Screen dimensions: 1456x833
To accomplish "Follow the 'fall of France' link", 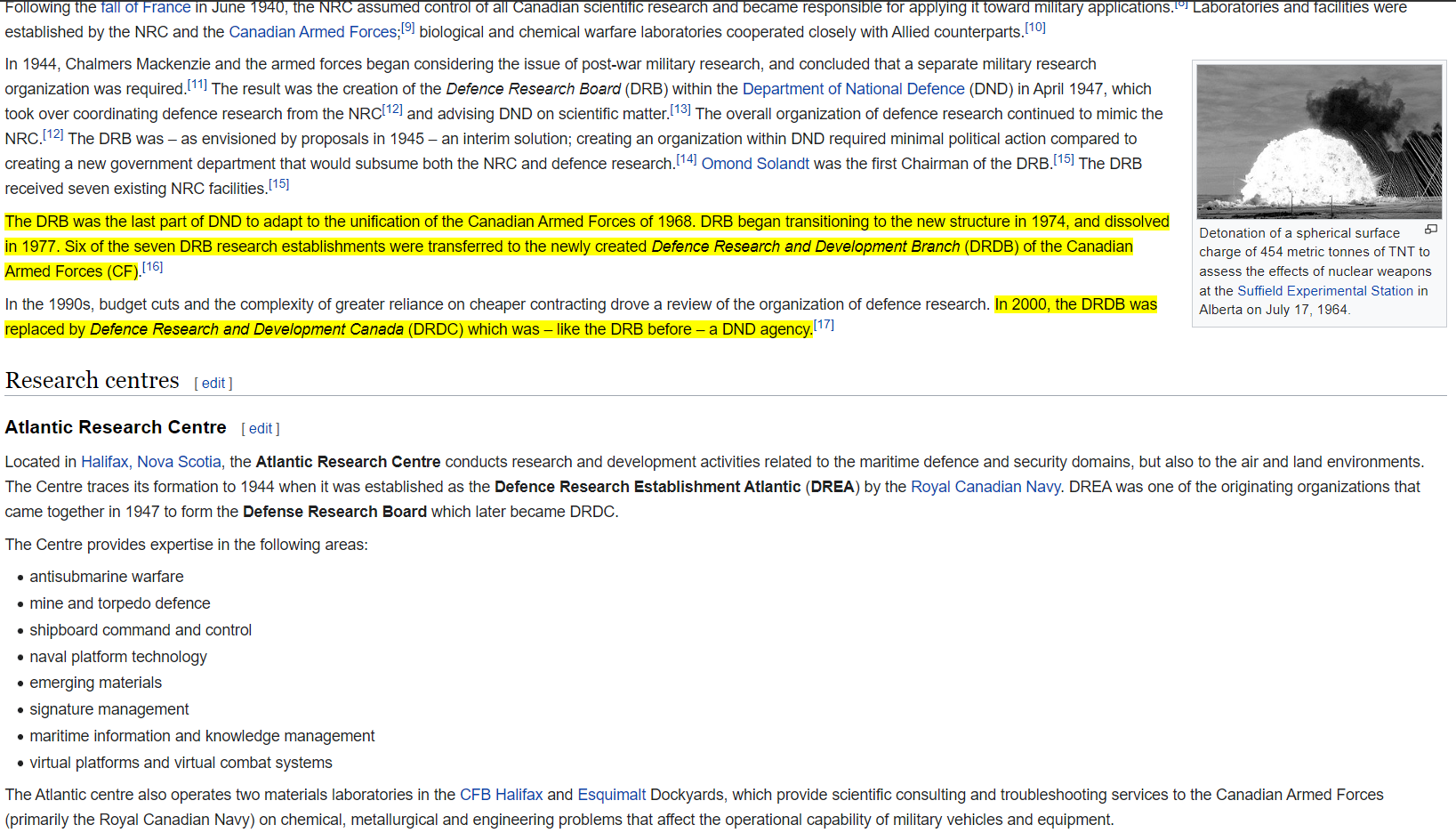I will point(146,7).
